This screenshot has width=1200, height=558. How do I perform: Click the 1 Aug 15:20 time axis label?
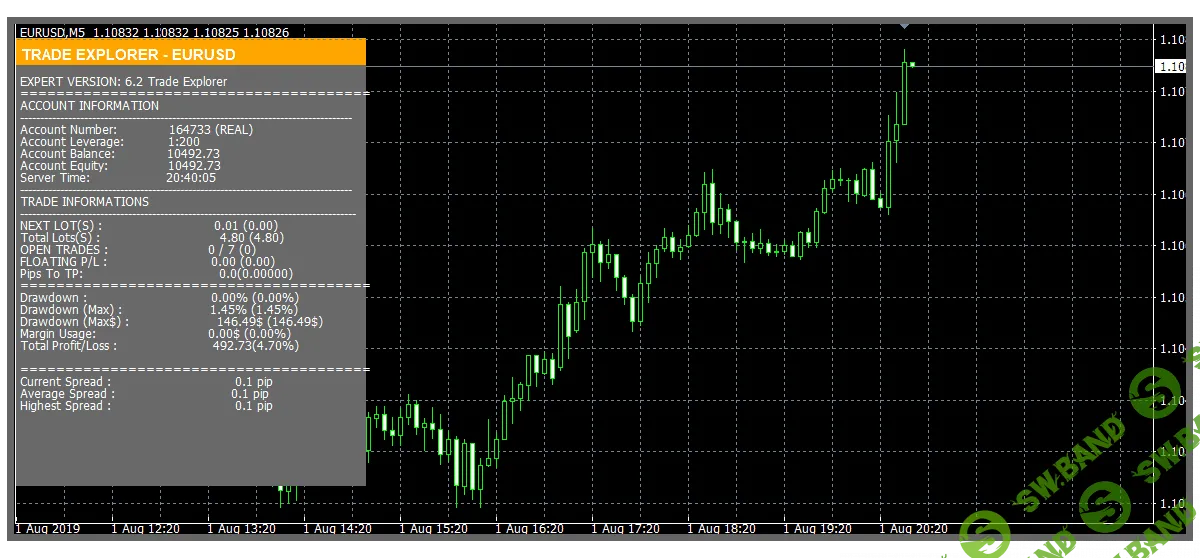[433, 528]
